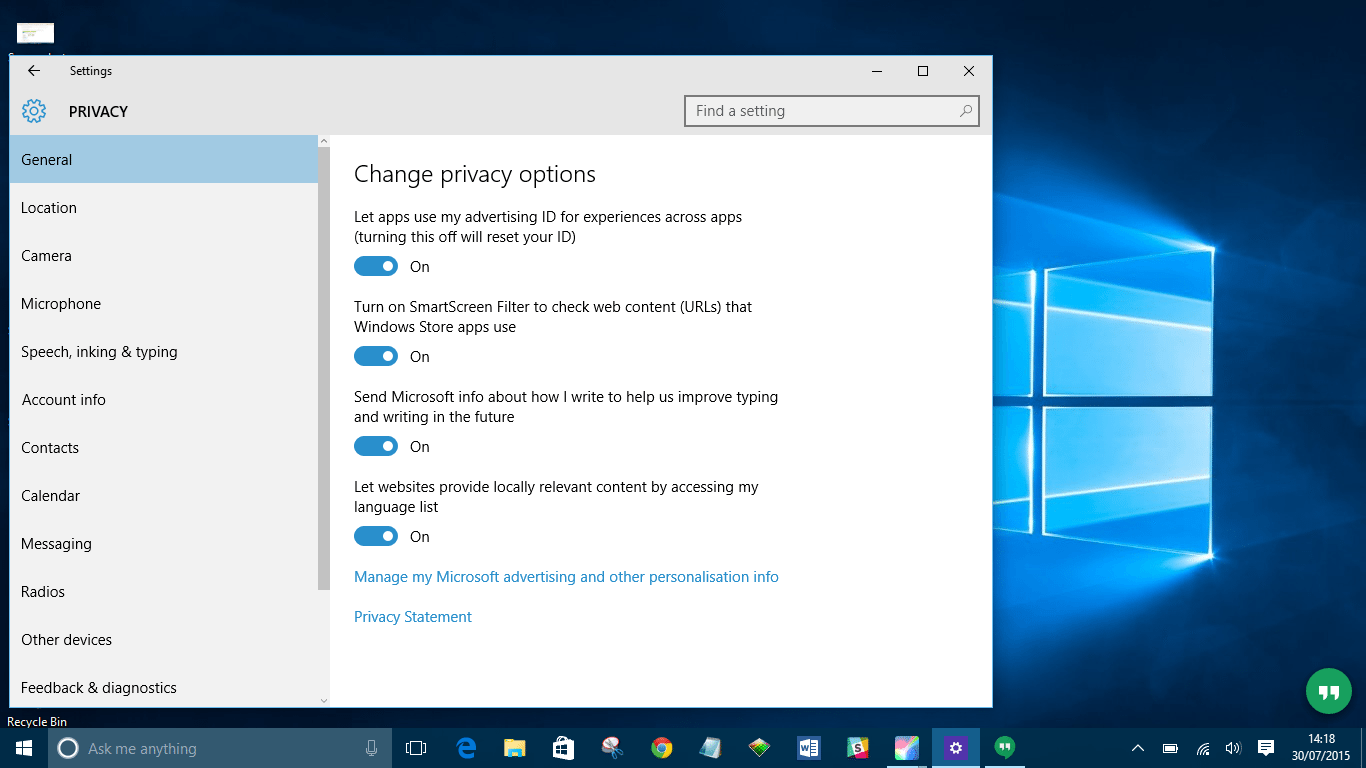The width and height of the screenshot is (1366, 768).
Task: Show hidden system tray icons chevron
Action: [x=1137, y=748]
